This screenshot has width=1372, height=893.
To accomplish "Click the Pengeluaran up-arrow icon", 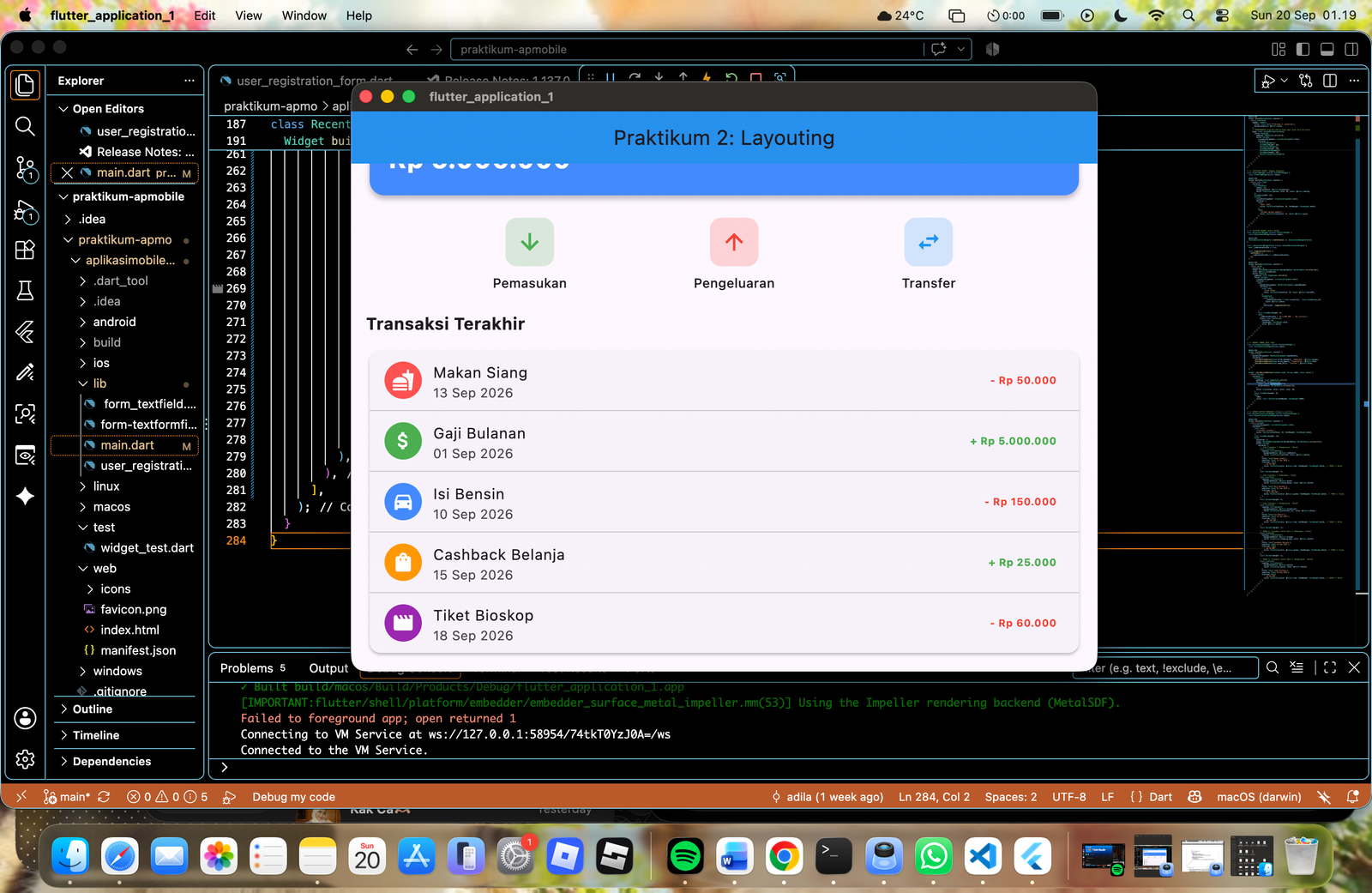I will (x=734, y=242).
